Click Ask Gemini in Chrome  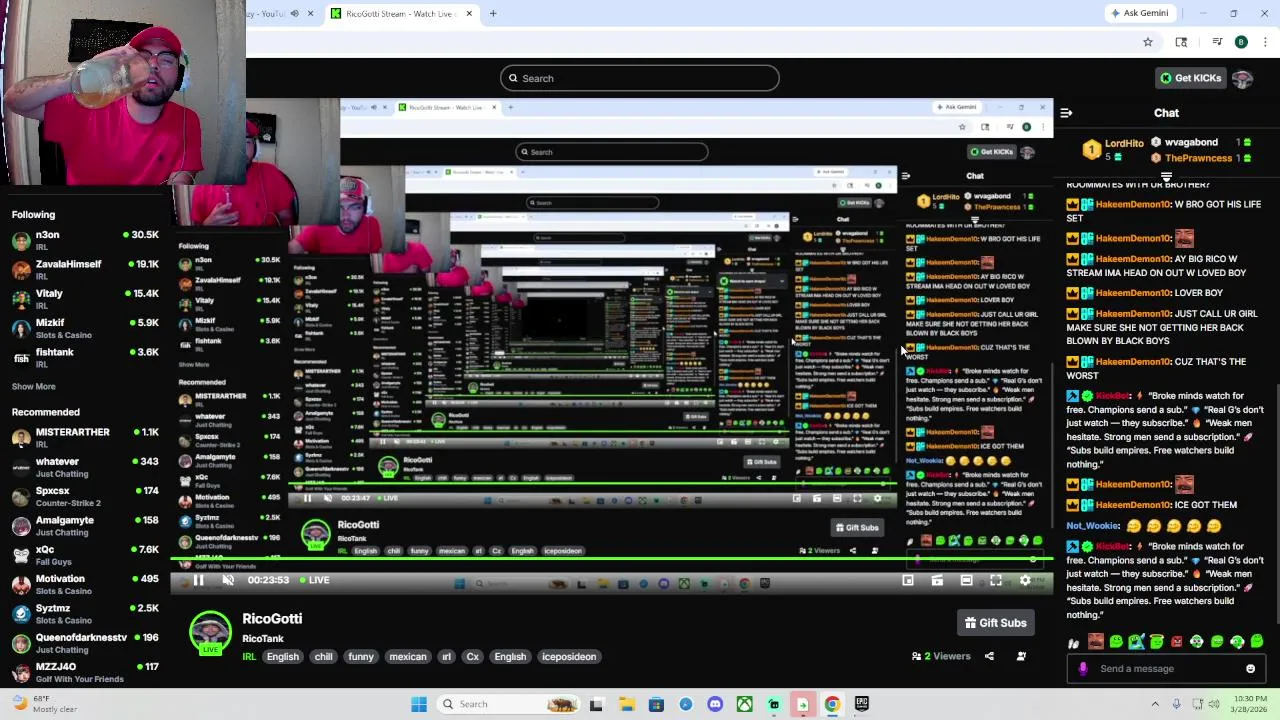[1139, 13]
